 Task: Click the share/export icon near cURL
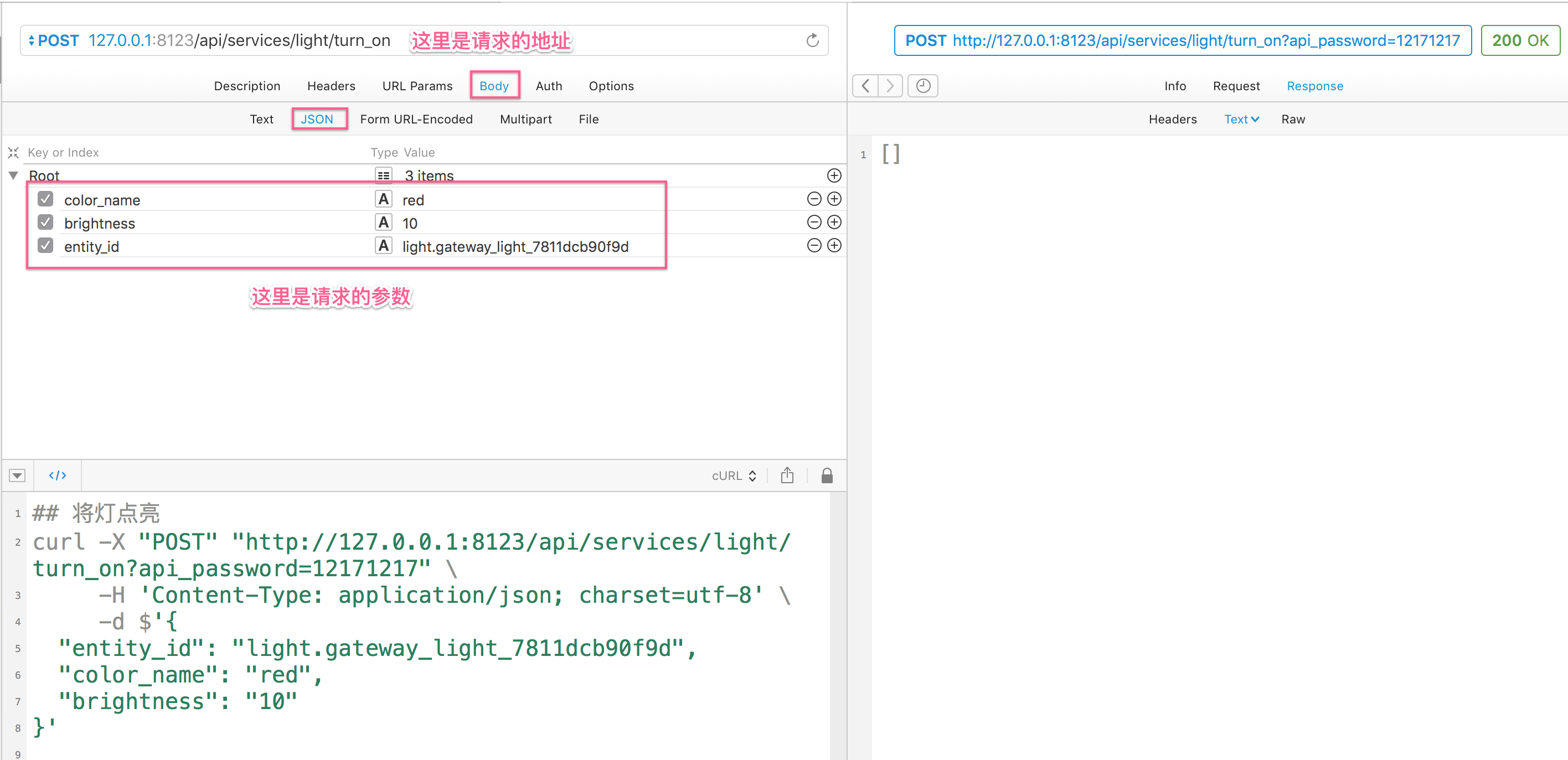(786, 475)
